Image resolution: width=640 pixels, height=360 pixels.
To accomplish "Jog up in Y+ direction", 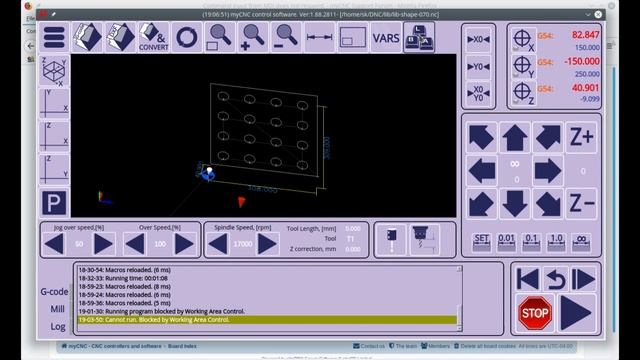I will [x=515, y=137].
